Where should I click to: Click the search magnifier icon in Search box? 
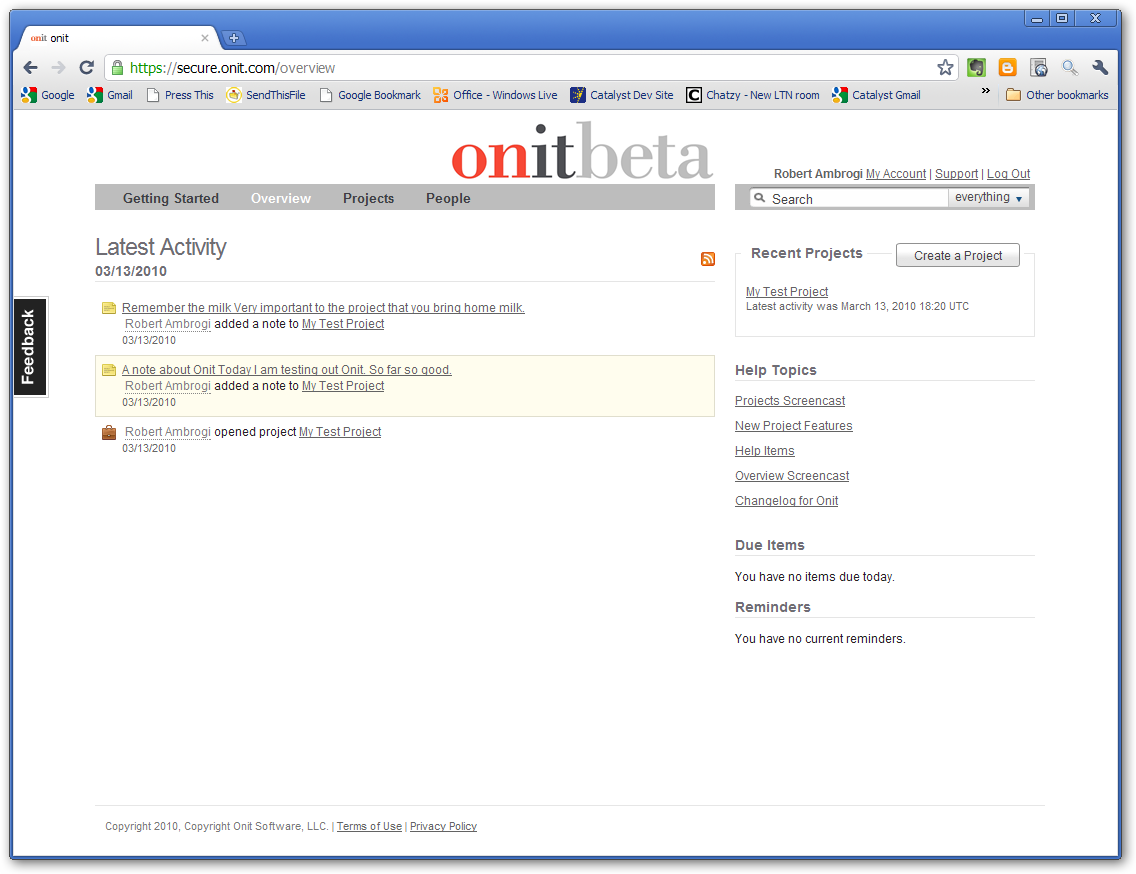click(759, 198)
